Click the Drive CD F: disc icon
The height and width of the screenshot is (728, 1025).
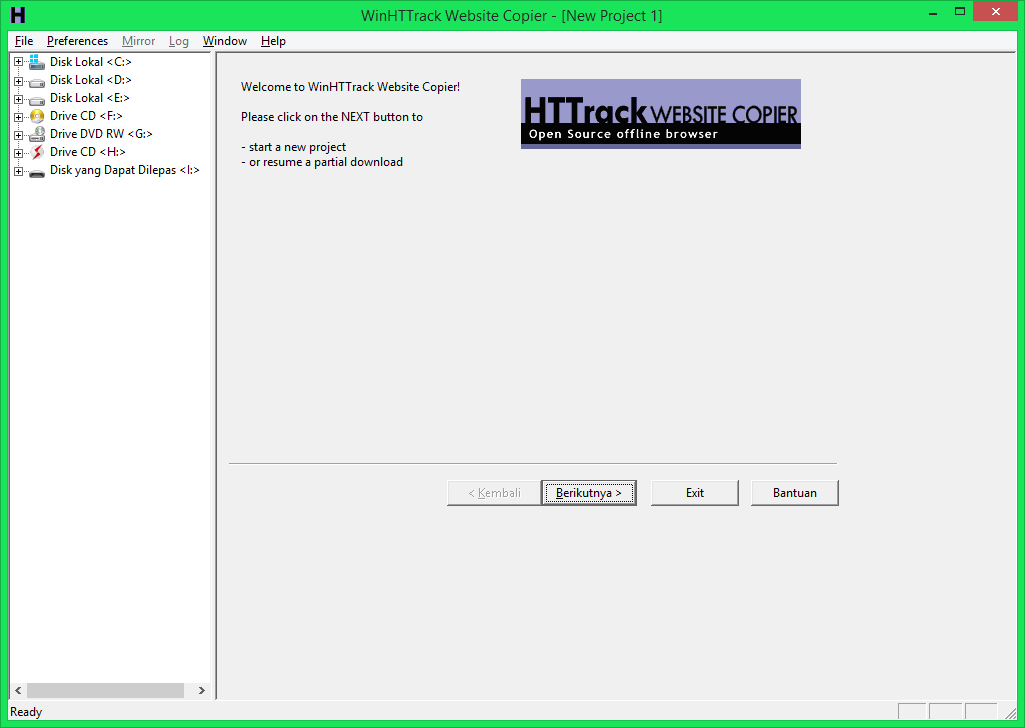(x=37, y=116)
